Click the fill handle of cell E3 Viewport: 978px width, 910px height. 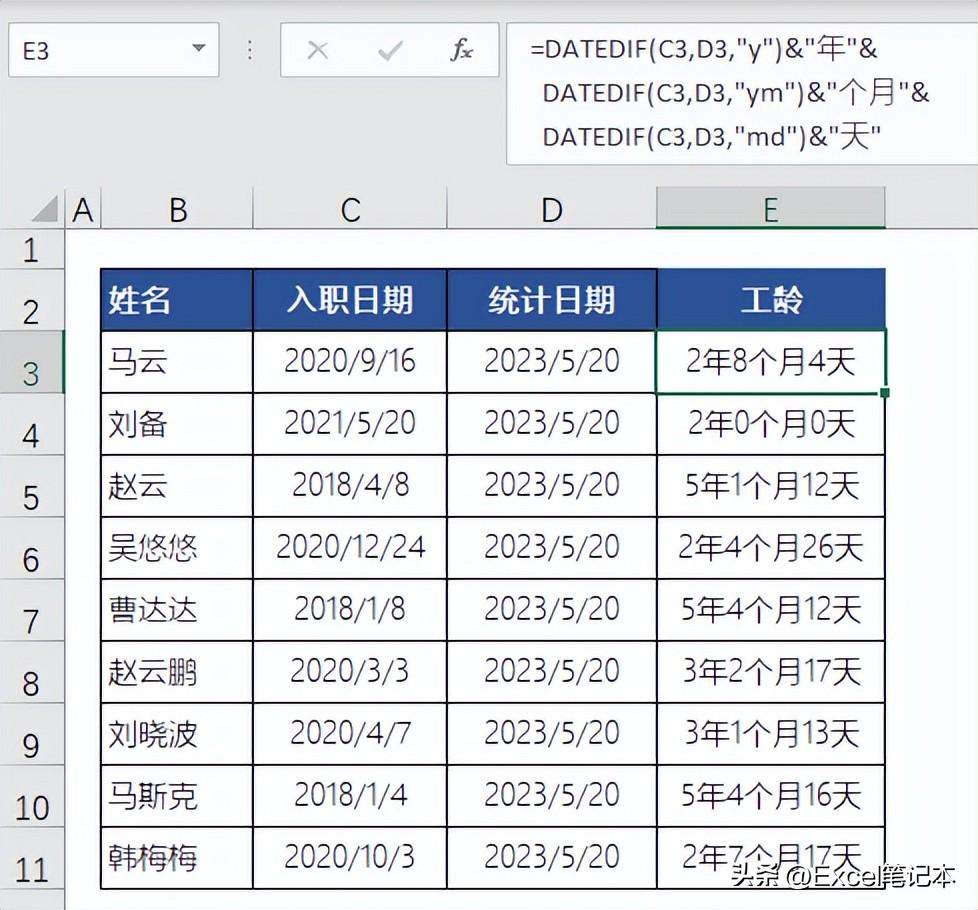pyautogui.click(x=885, y=392)
